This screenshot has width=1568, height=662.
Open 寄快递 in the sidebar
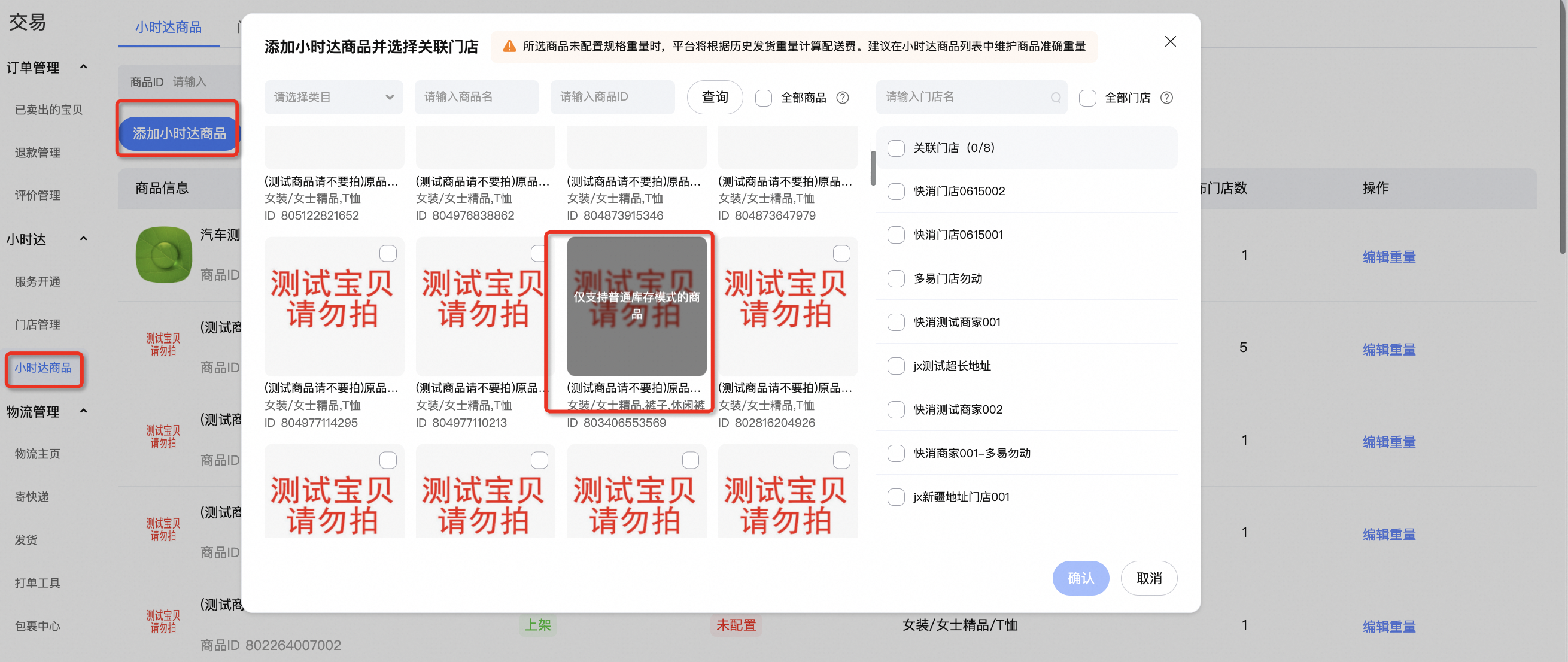32,497
